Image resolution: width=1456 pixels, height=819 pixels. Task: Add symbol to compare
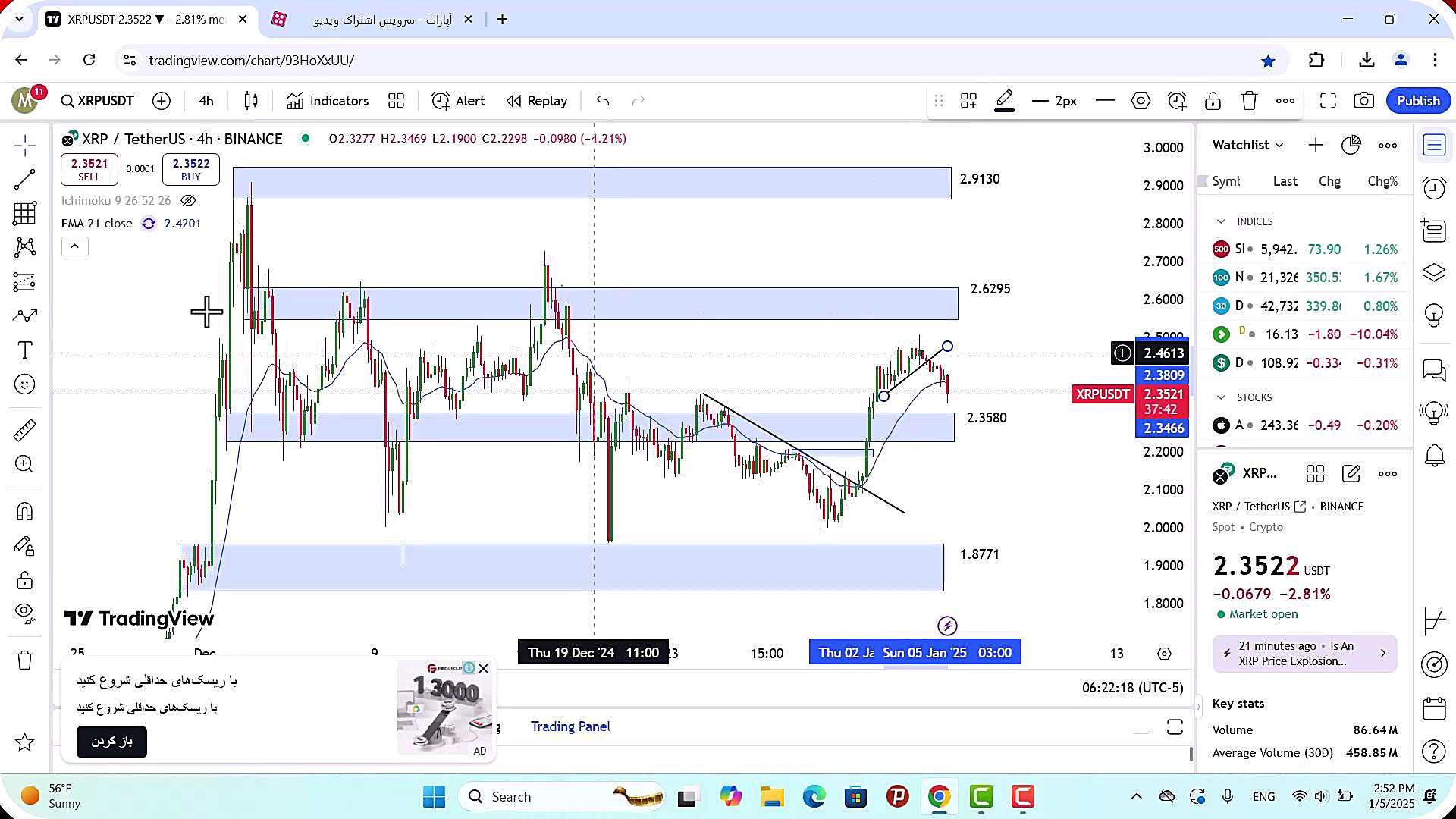tap(162, 101)
